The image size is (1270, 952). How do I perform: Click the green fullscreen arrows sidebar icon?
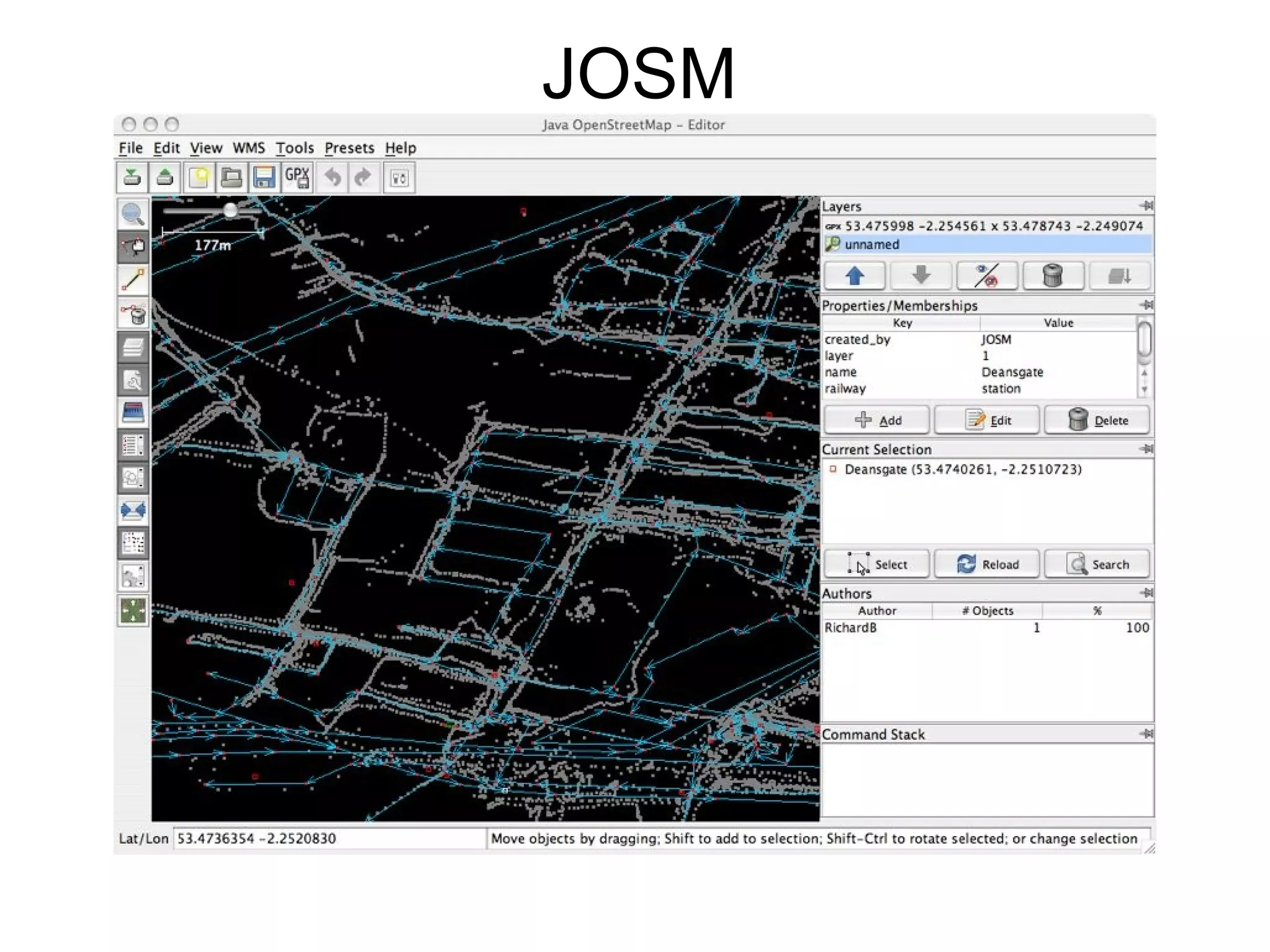(133, 610)
